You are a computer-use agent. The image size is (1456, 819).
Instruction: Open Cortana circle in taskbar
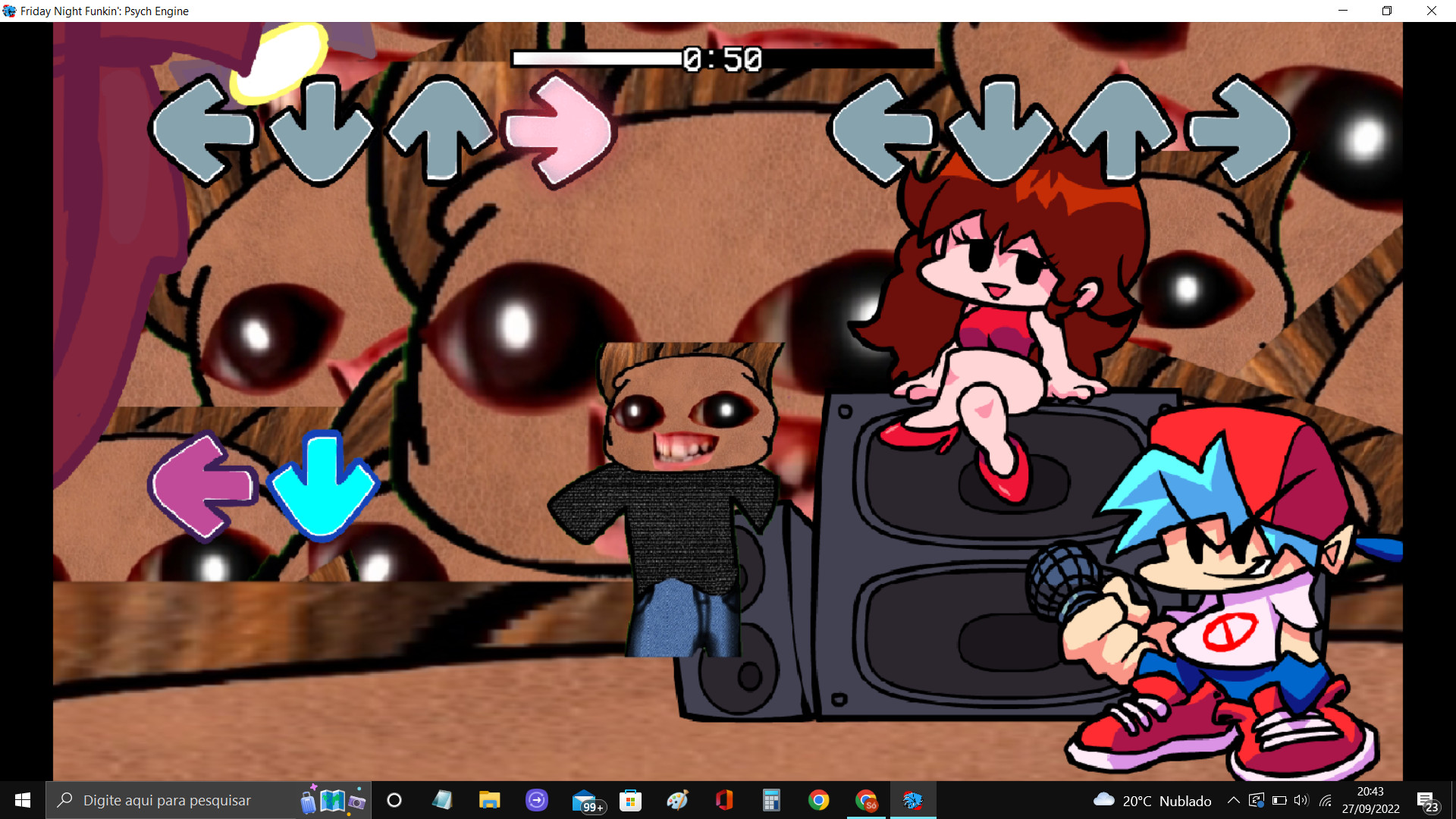pyautogui.click(x=394, y=800)
